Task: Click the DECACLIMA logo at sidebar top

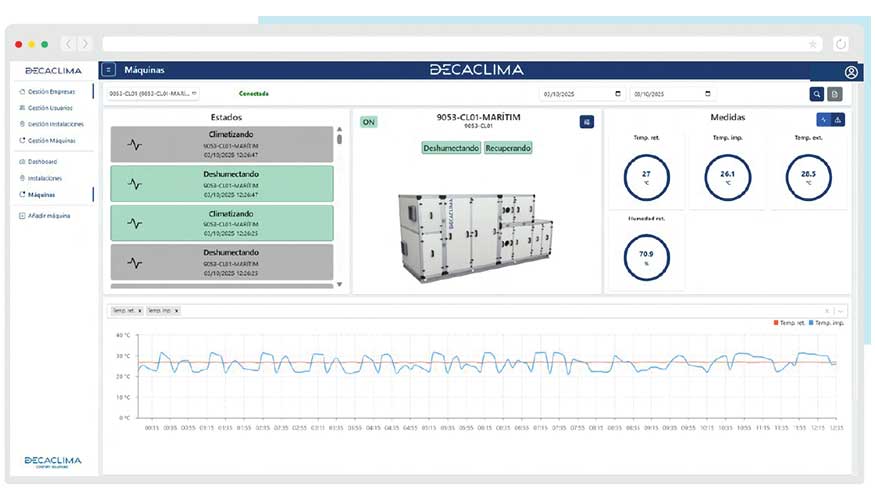Action: point(54,71)
